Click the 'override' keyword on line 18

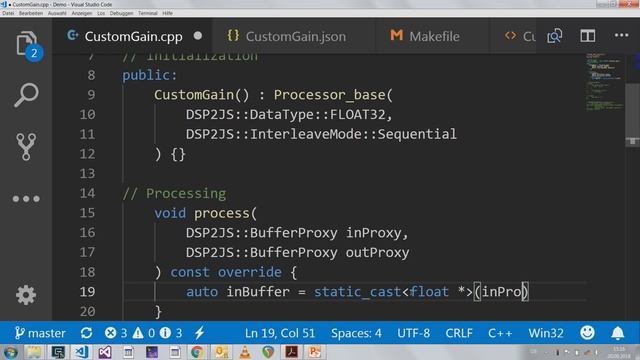[249, 272]
